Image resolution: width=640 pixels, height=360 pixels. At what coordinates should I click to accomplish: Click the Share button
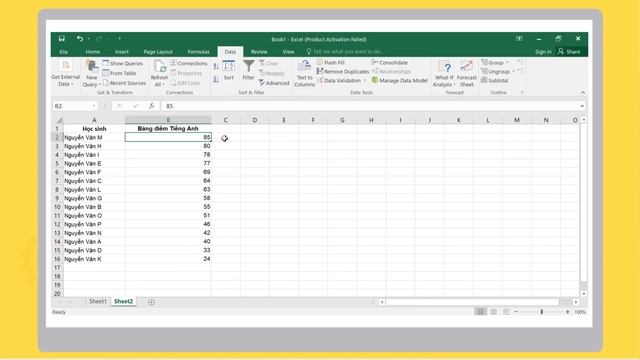click(x=569, y=52)
